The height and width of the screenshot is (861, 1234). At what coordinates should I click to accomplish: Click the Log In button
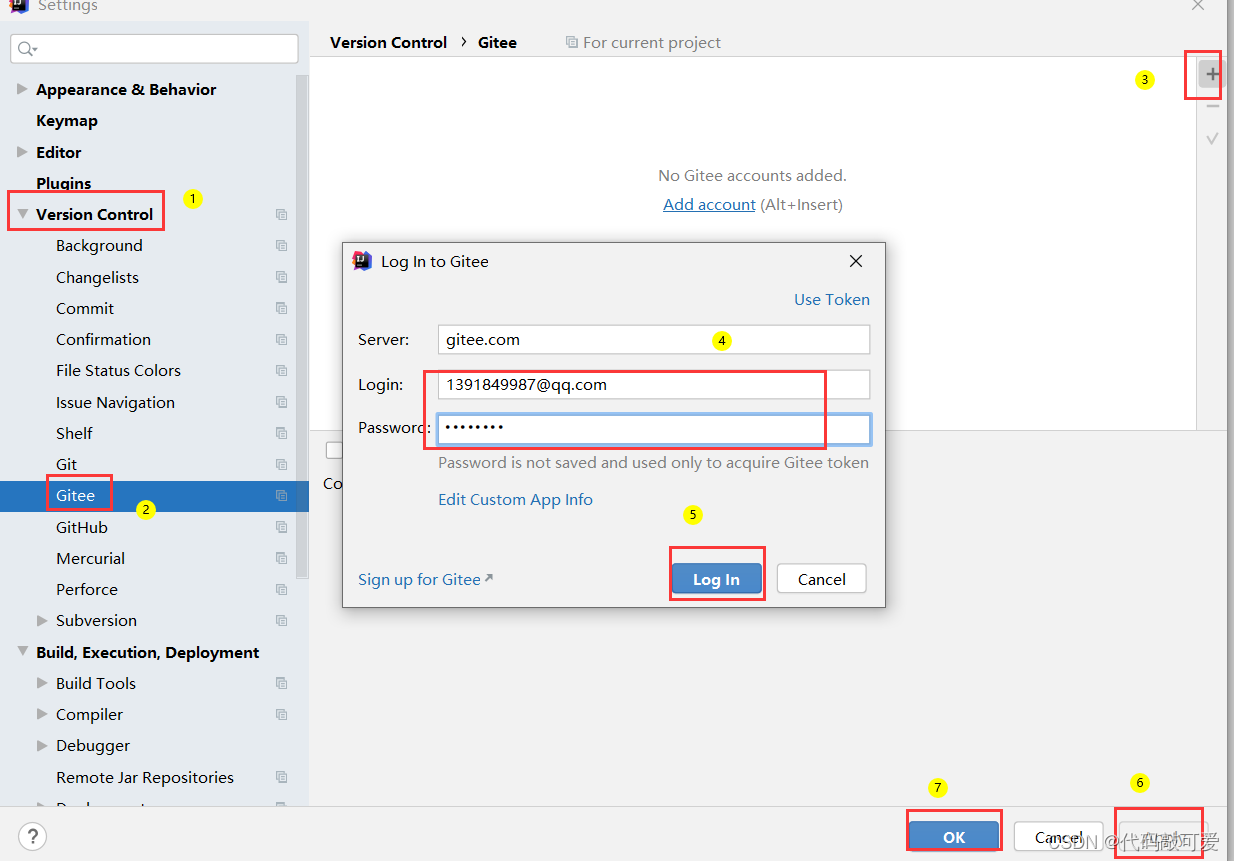pos(716,579)
